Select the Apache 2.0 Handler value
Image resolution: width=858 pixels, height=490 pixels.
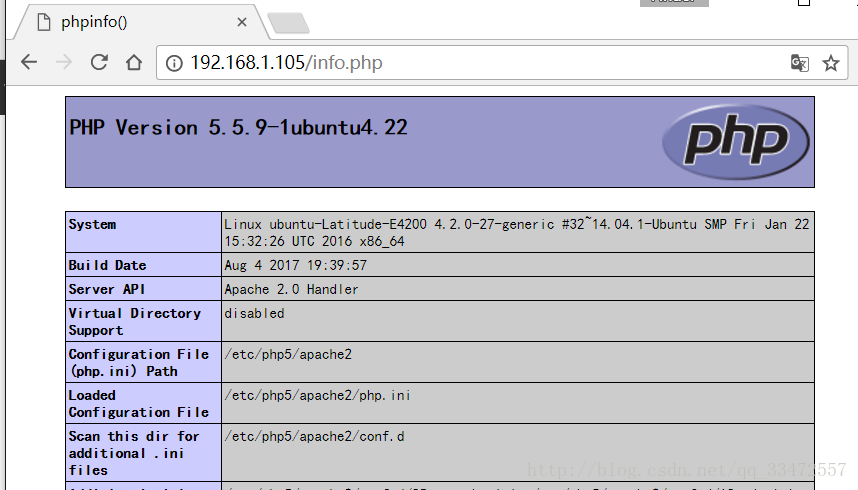point(291,289)
